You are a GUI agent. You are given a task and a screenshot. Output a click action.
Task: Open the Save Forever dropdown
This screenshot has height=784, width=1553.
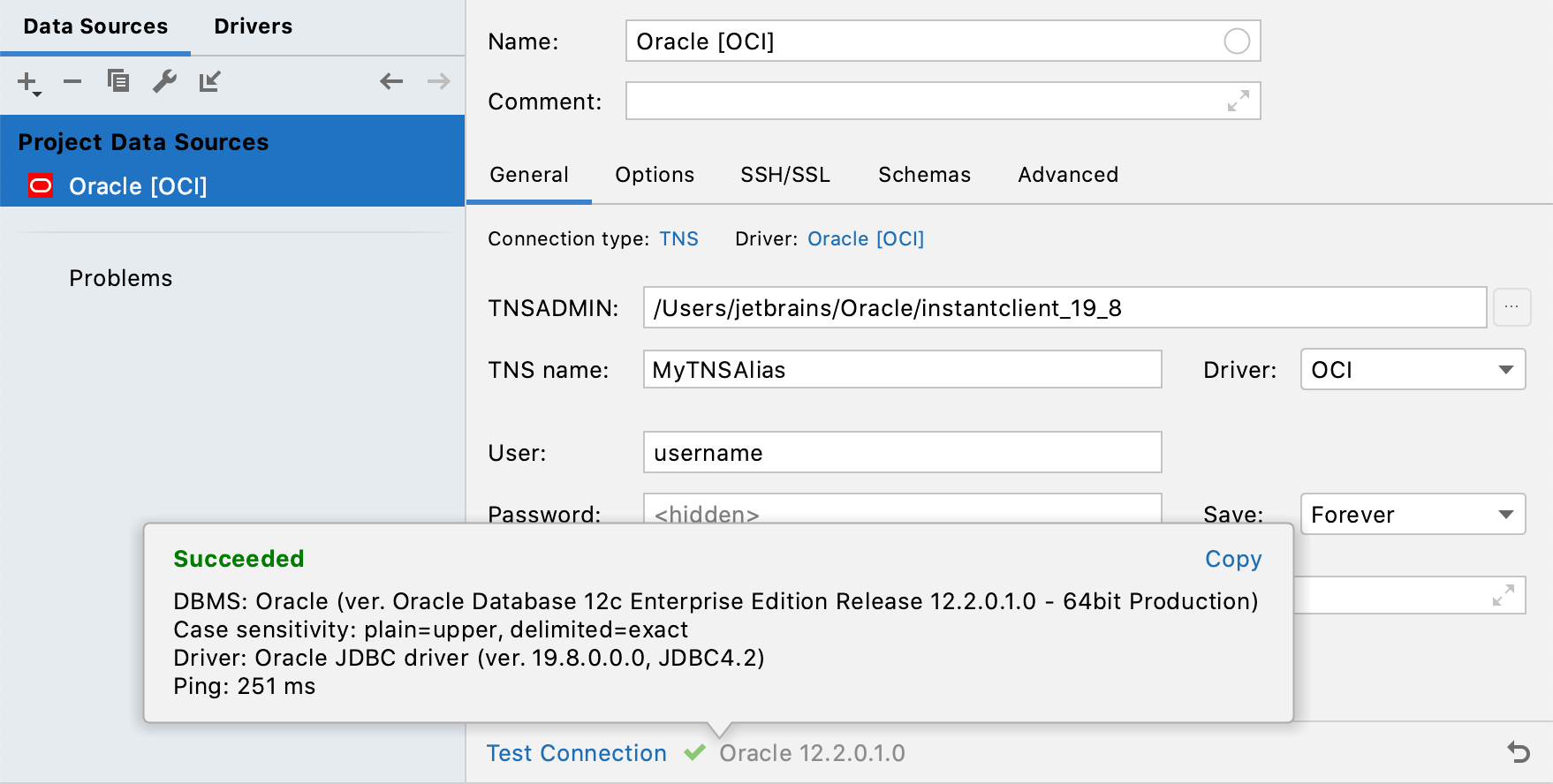click(x=1412, y=515)
